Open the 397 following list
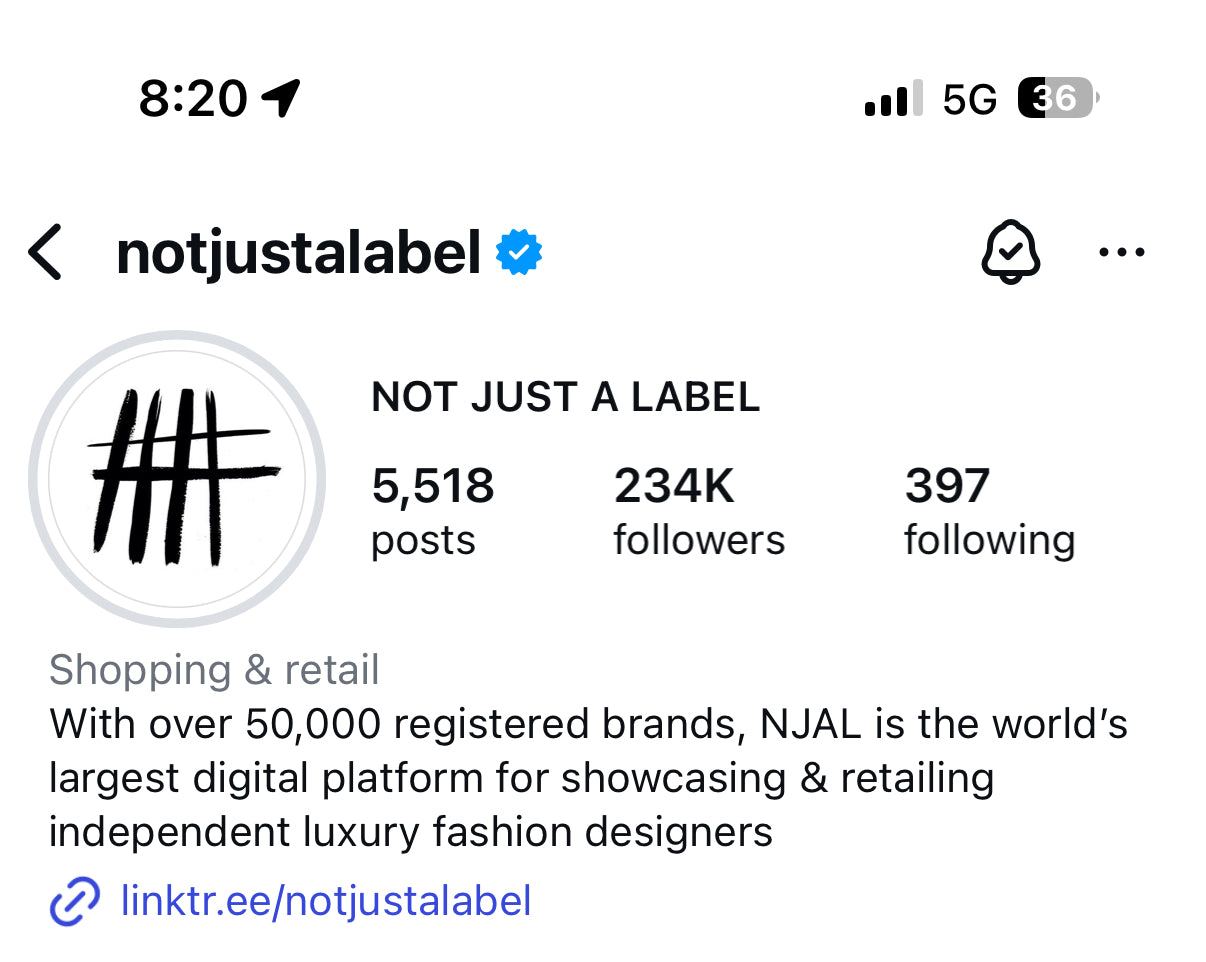 [x=989, y=511]
